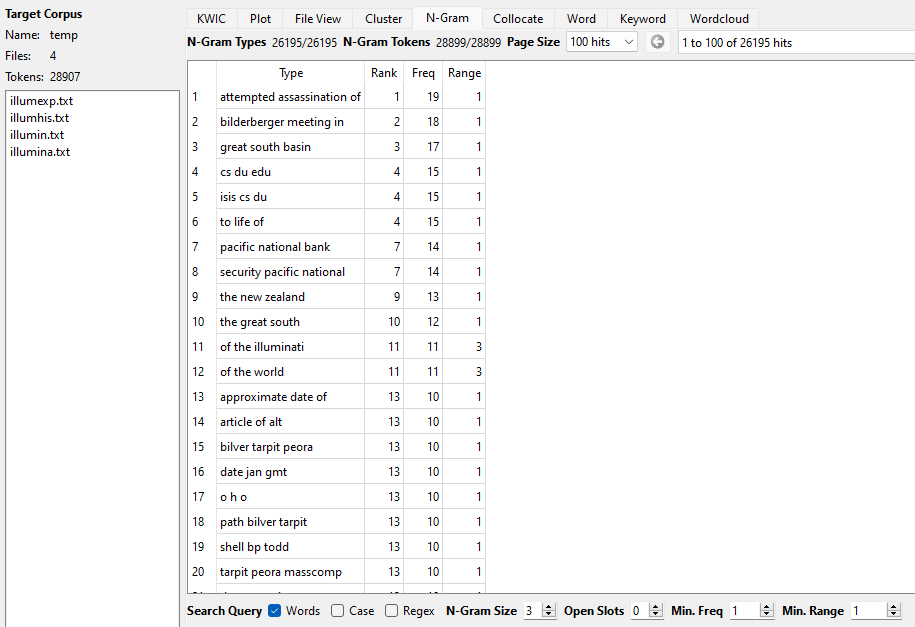Switch to the KWIC tab
The height and width of the screenshot is (627, 915).
211,19
